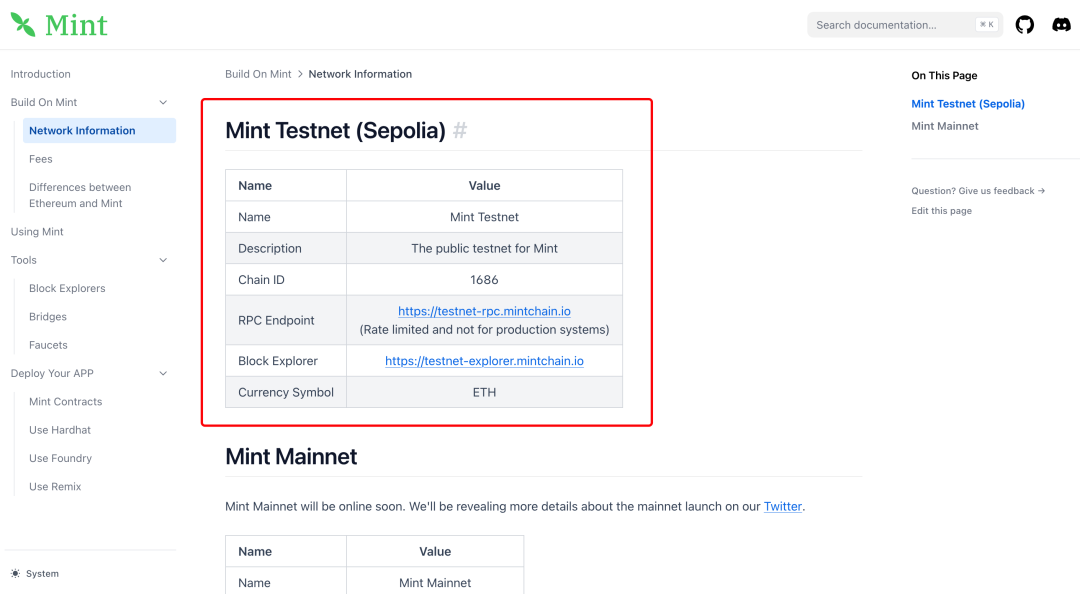This screenshot has height=594, width=1080.
Task: Collapse the Tools sidebar section
Action: click(163, 260)
